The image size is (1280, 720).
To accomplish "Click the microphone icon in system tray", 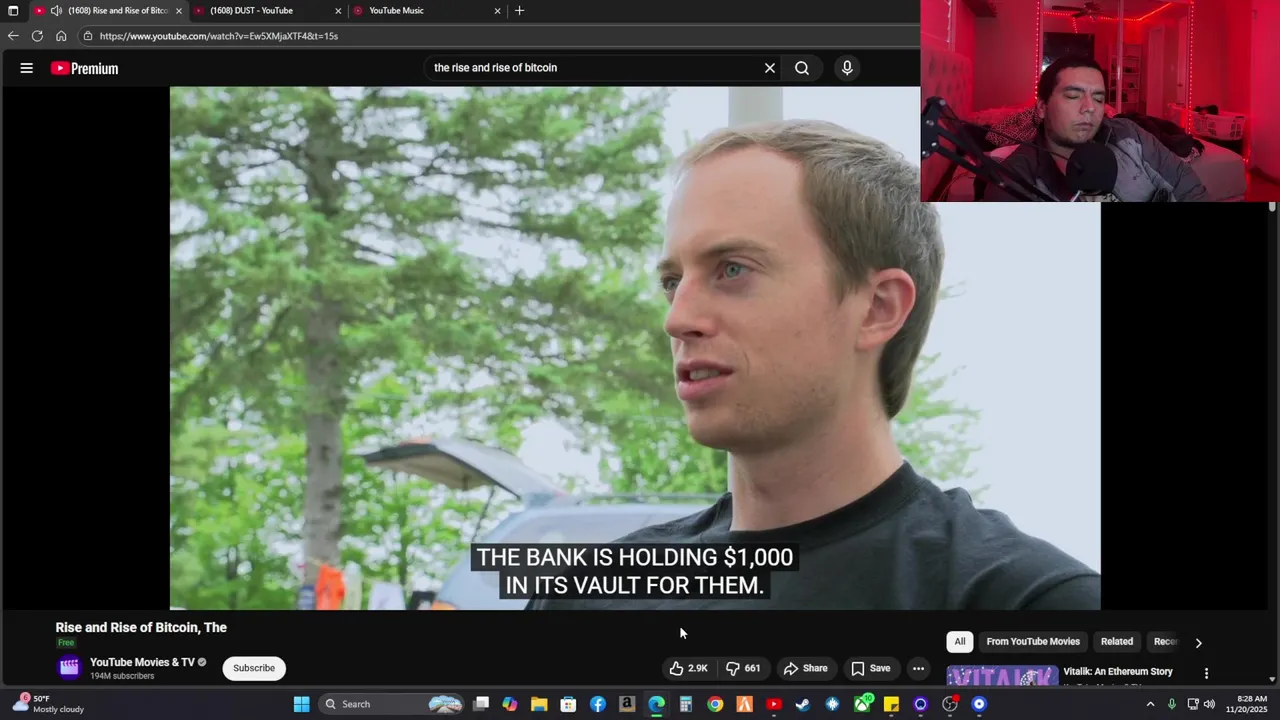I will click(1172, 704).
